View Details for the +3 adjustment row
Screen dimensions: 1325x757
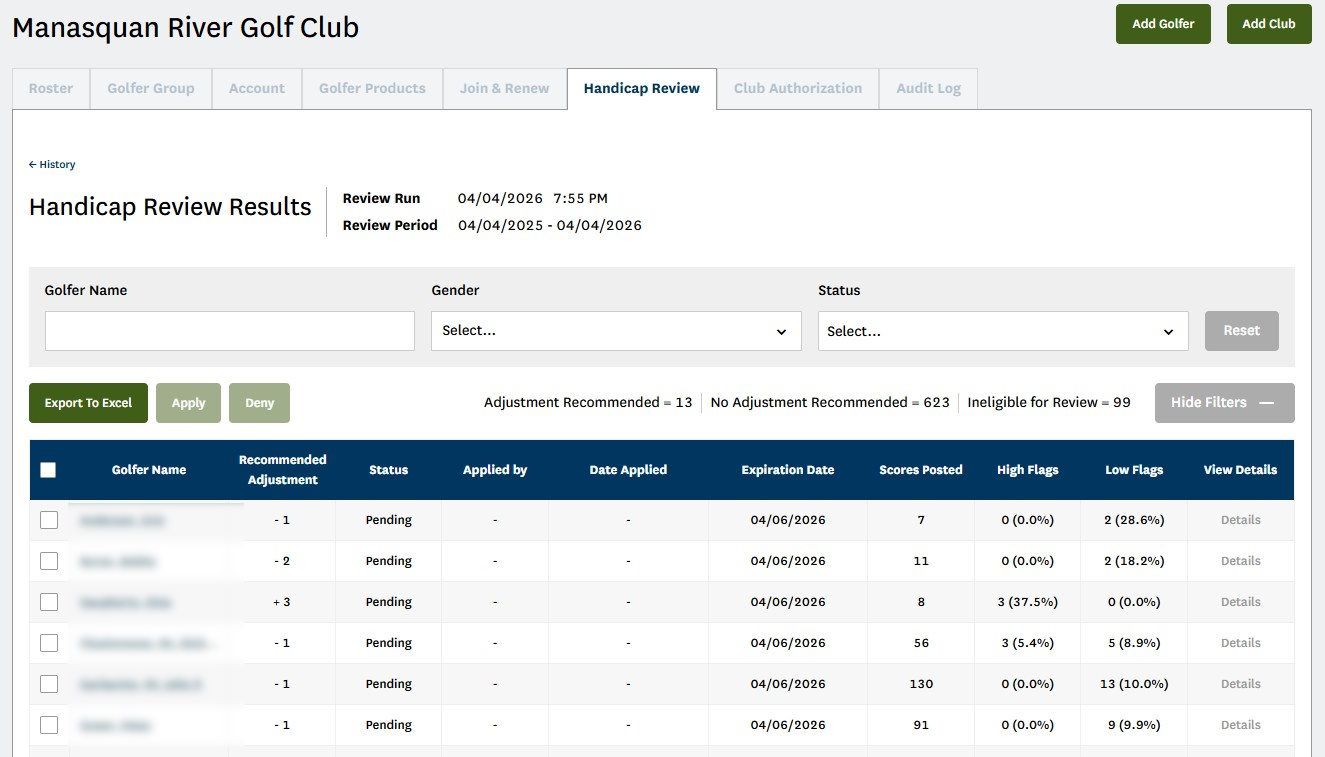coord(1240,602)
